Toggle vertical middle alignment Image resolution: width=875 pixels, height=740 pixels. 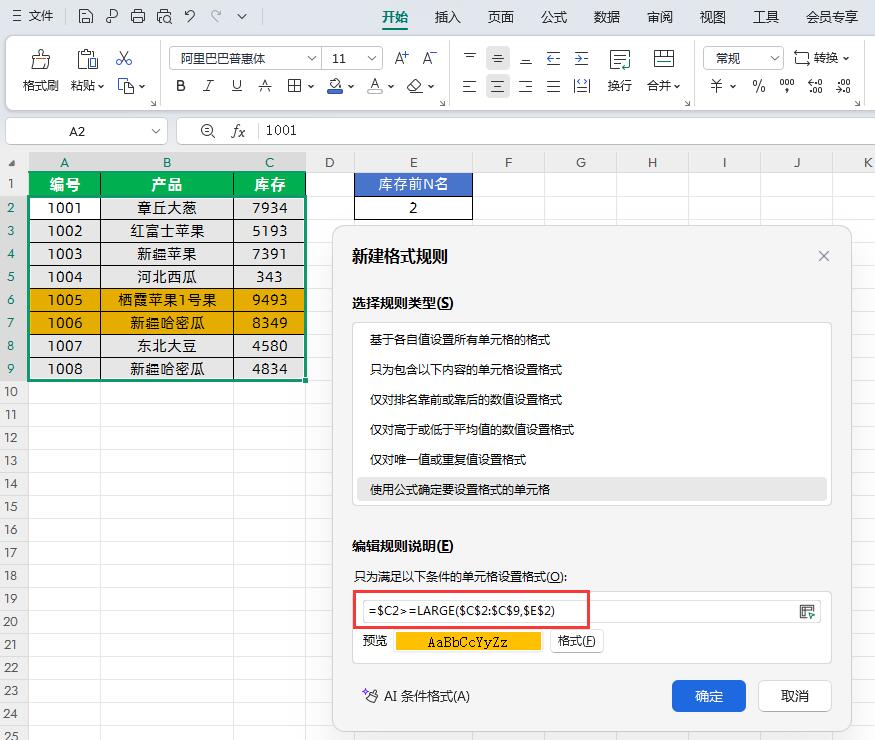click(498, 58)
